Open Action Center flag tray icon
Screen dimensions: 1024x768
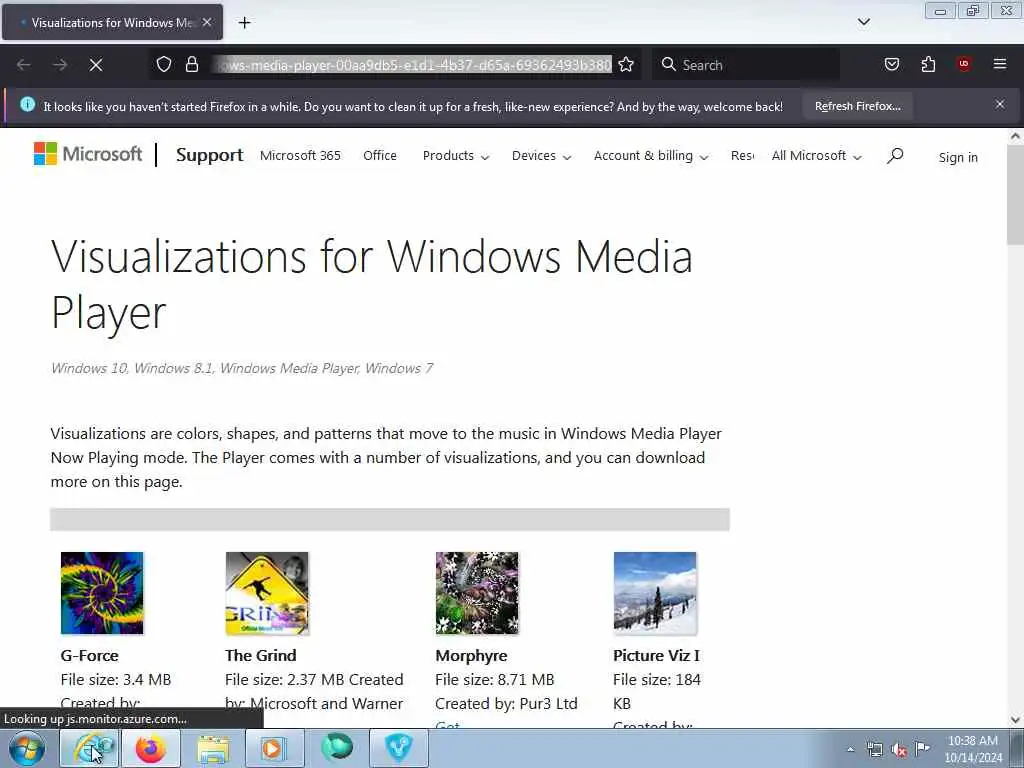(x=922, y=748)
